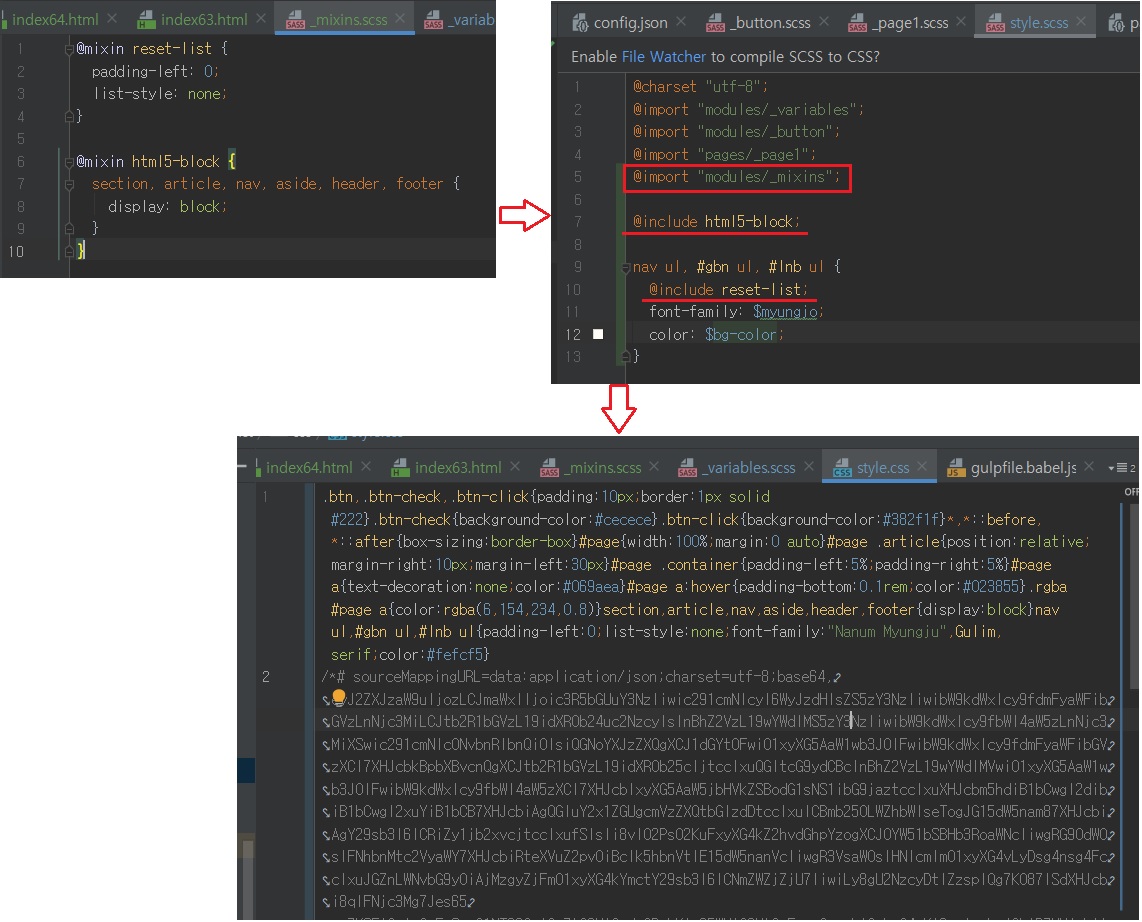Click the File Watcher link
The width and height of the screenshot is (1142, 922).
tap(663, 57)
